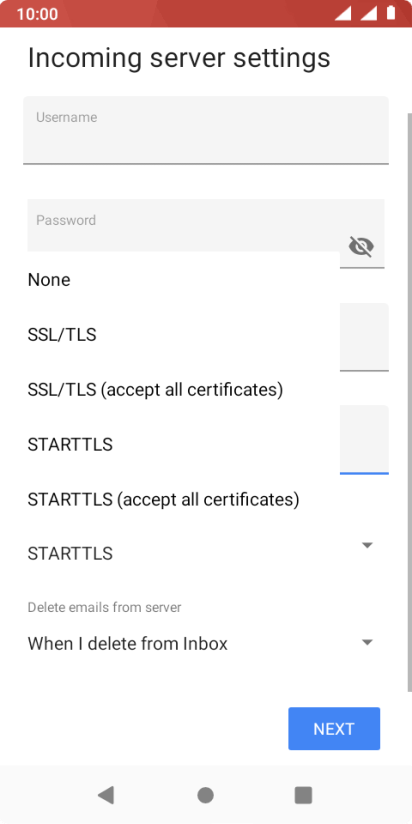Viewport: 412px width, 824px height.
Task: Tap the first signal strength icon
Action: tap(343, 14)
